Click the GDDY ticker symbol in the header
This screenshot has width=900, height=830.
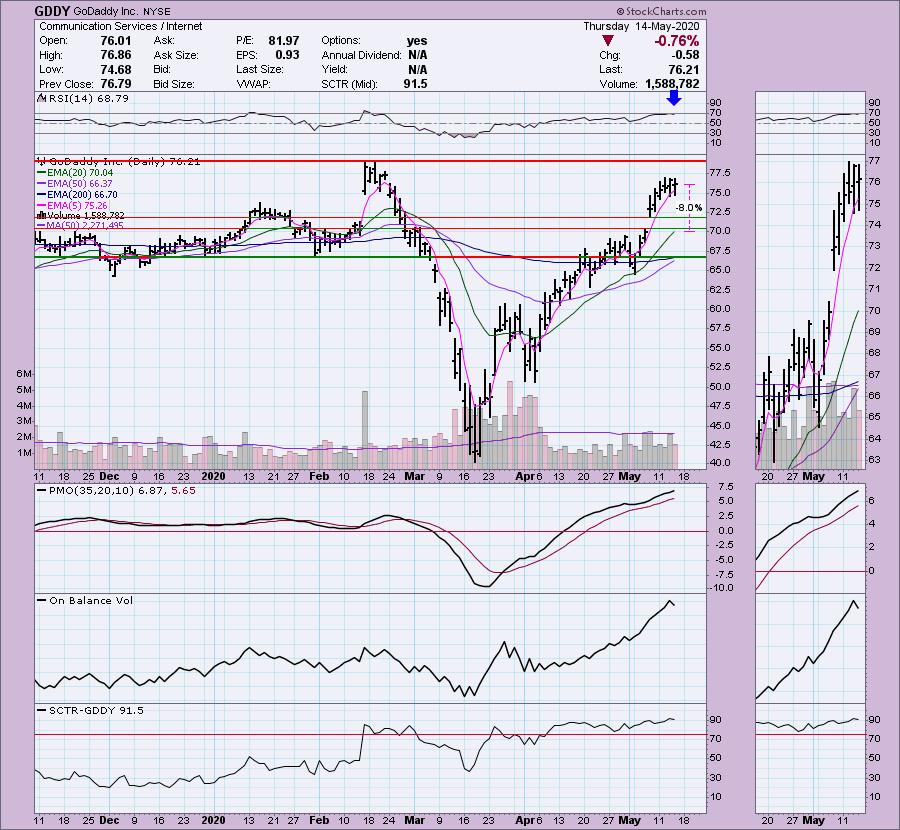[x=52, y=11]
